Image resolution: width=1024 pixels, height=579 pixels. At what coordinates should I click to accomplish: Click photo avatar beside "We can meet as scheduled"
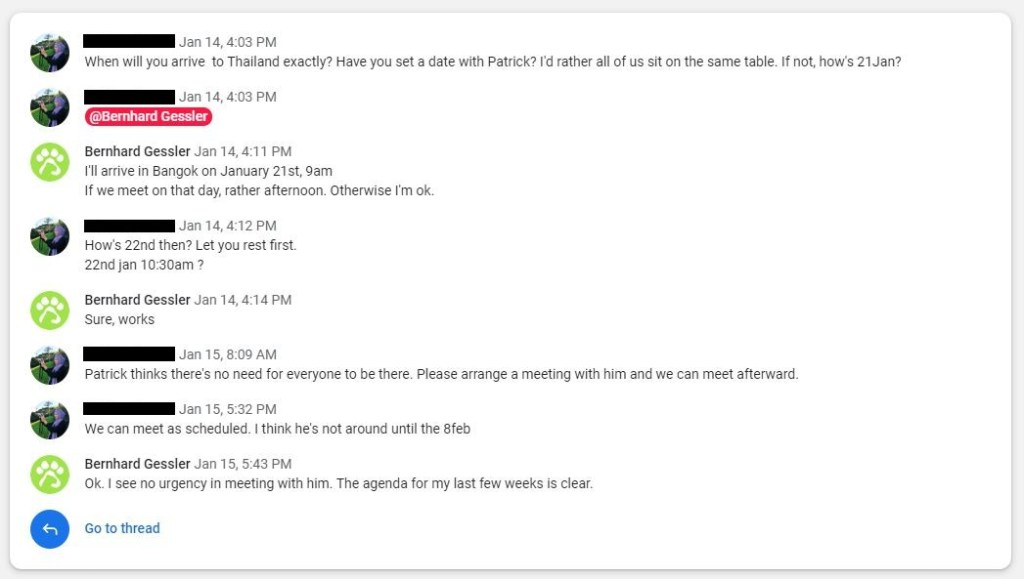click(x=50, y=420)
